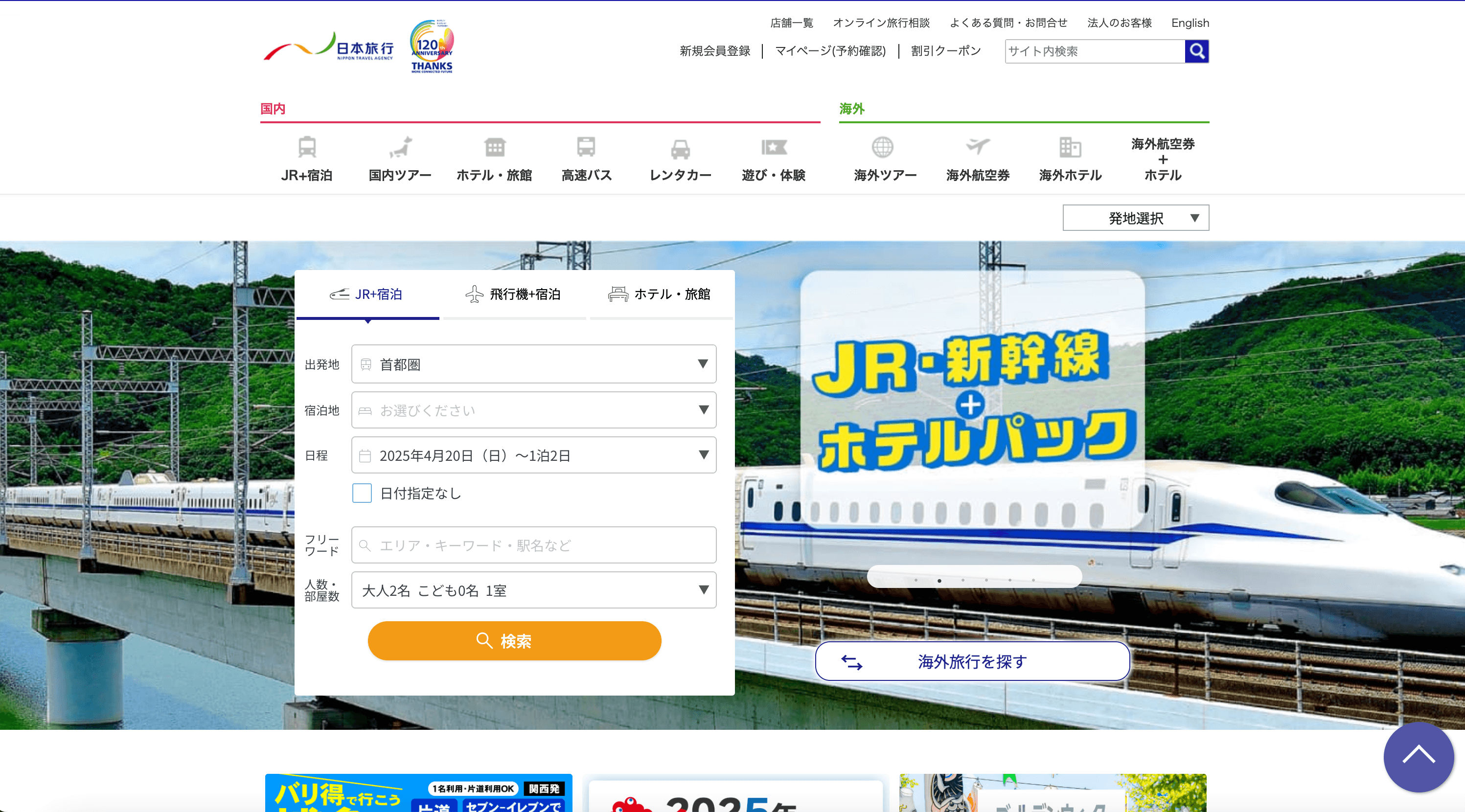
Task: Open the 発地選択 dropdown
Action: point(1135,218)
